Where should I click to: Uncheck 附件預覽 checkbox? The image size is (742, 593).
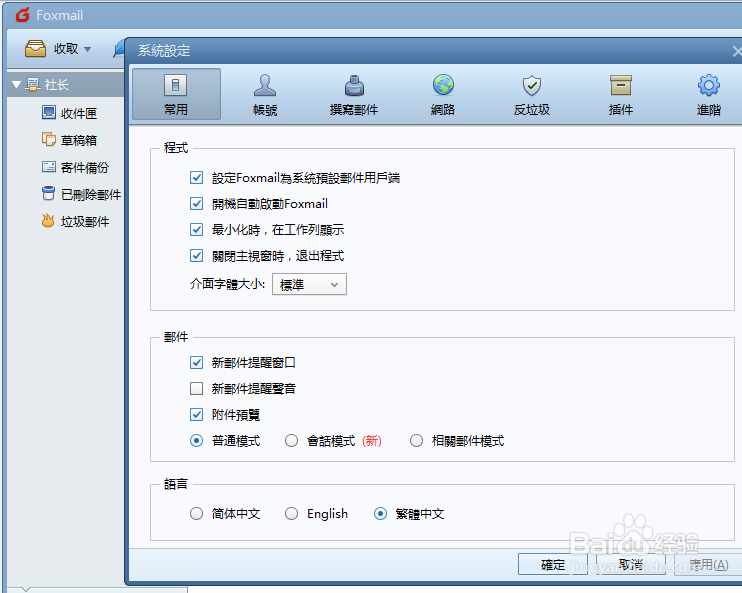coord(196,415)
